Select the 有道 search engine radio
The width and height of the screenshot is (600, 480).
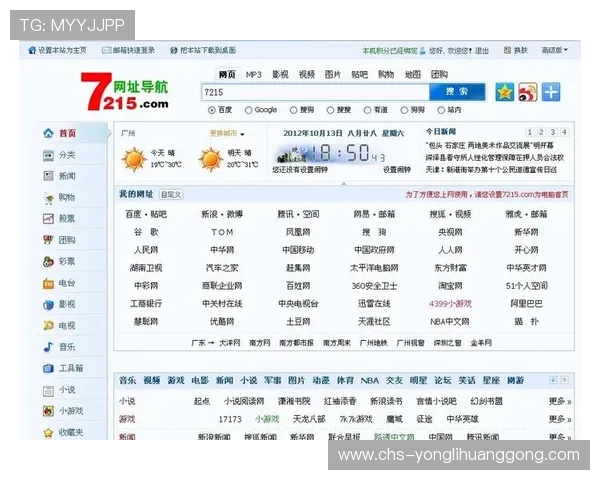[367, 110]
